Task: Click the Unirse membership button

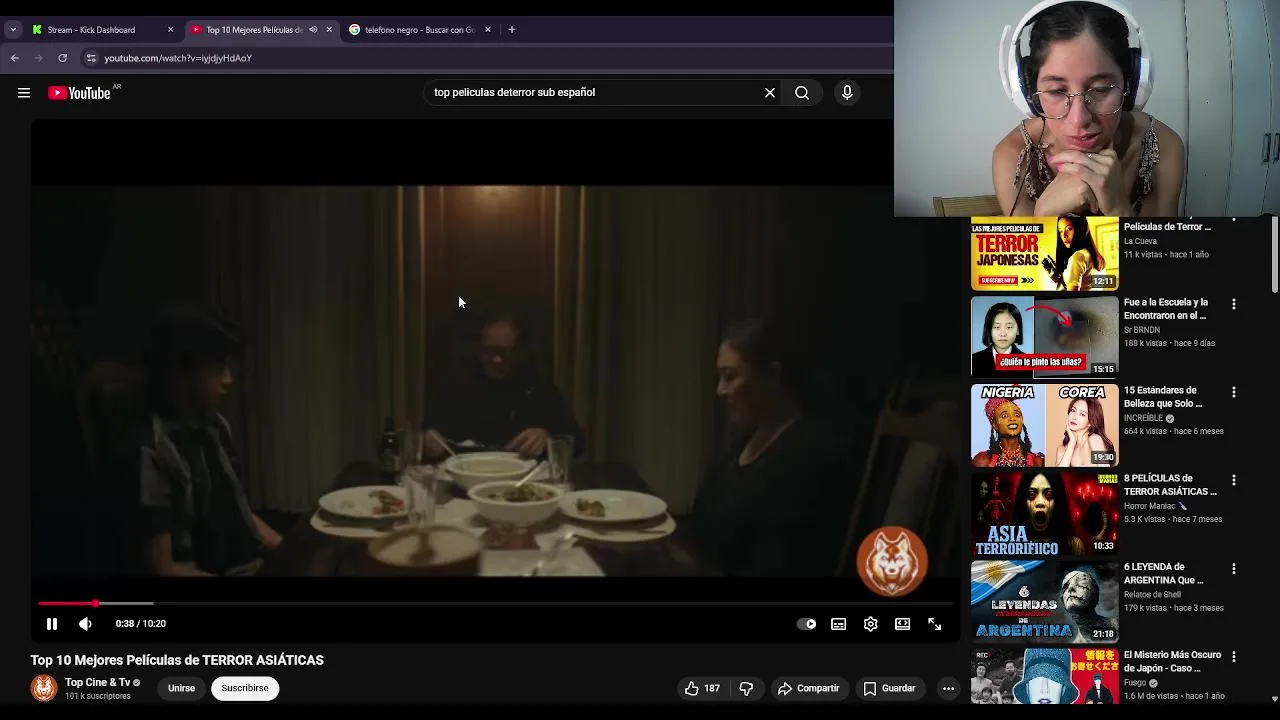Action: click(181, 688)
